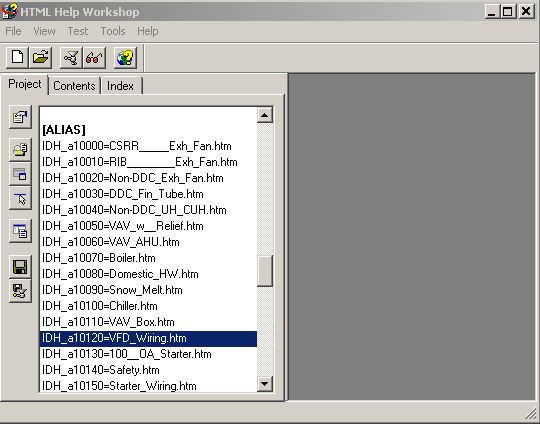
Task: Click the list's scroll down arrow
Action: (x=265, y=383)
